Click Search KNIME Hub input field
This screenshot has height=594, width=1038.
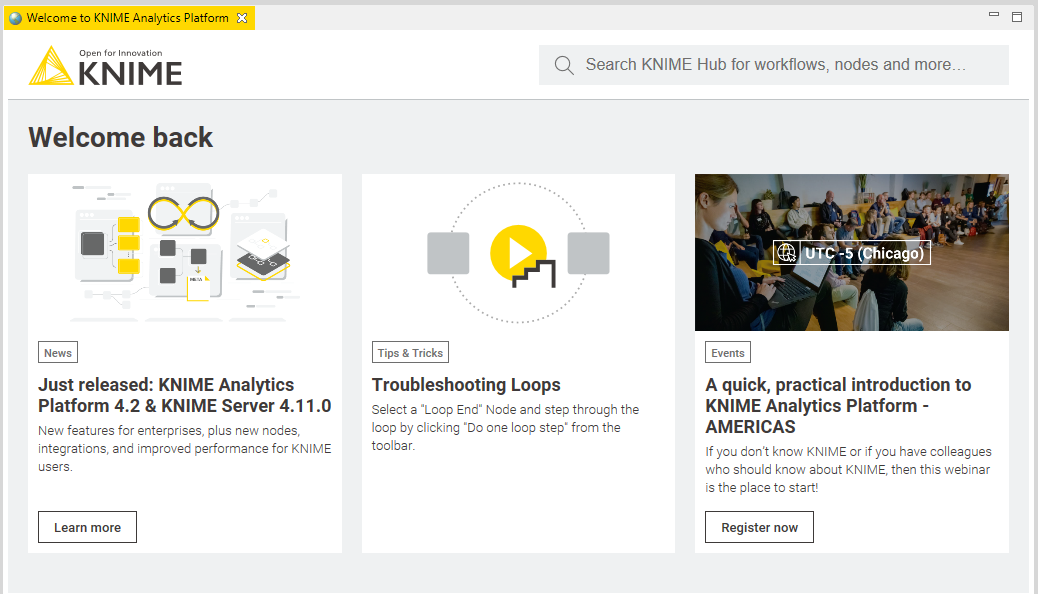coord(773,65)
